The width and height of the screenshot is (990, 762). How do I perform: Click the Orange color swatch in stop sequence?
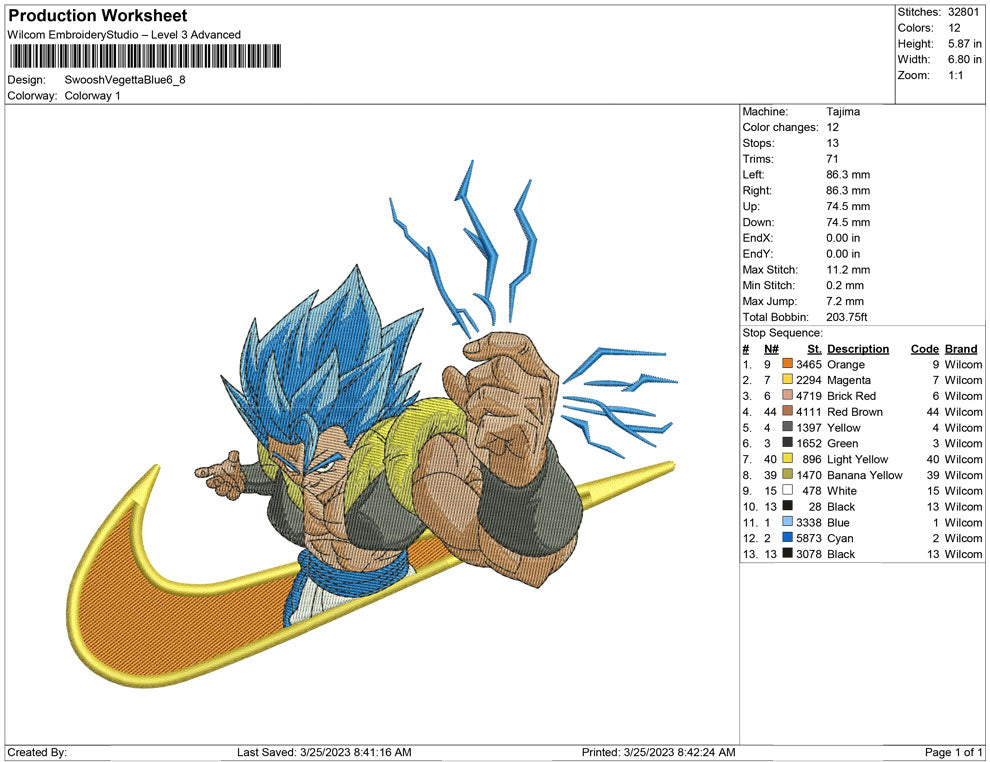tap(788, 365)
